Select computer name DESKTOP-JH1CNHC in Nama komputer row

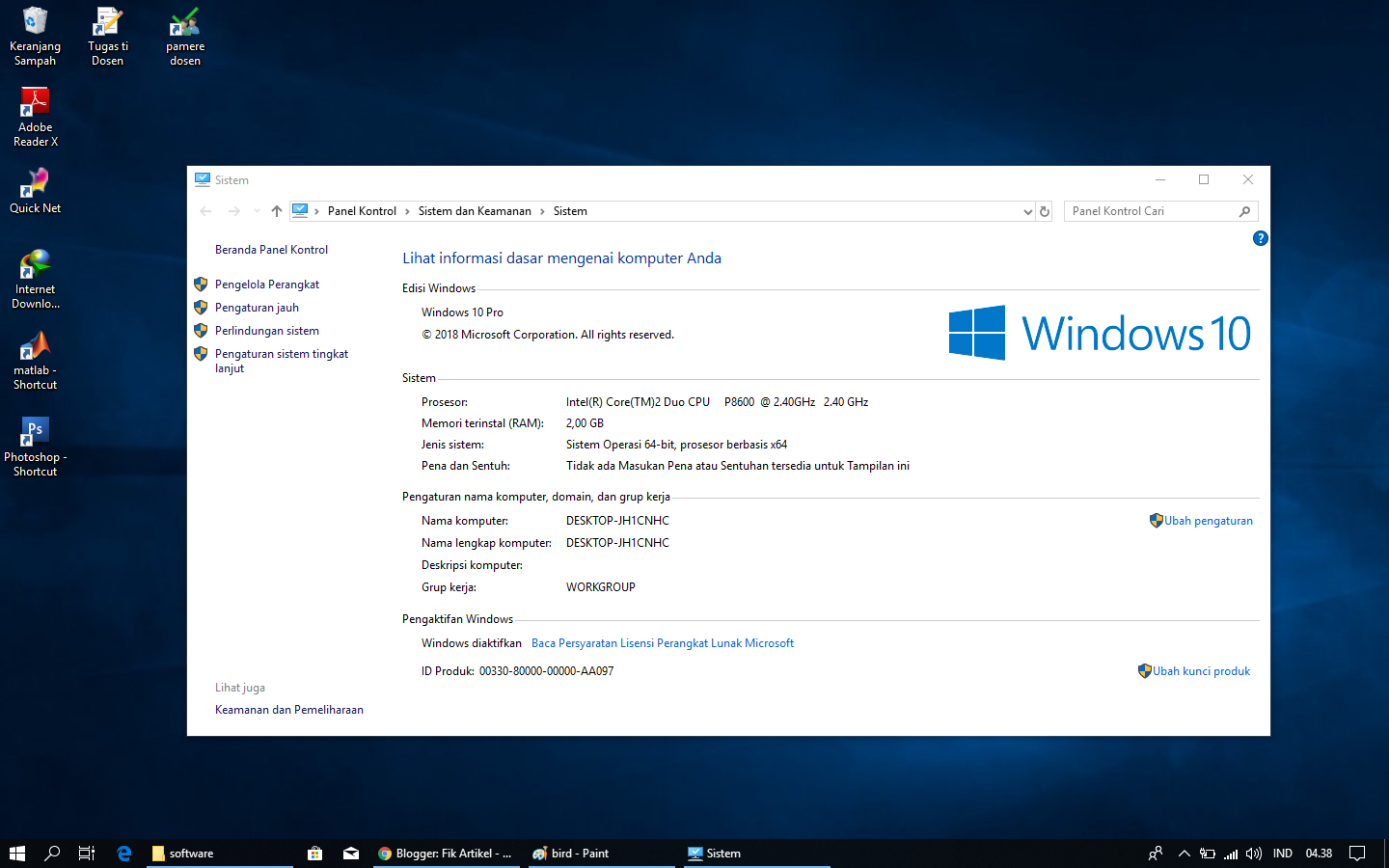617,521
